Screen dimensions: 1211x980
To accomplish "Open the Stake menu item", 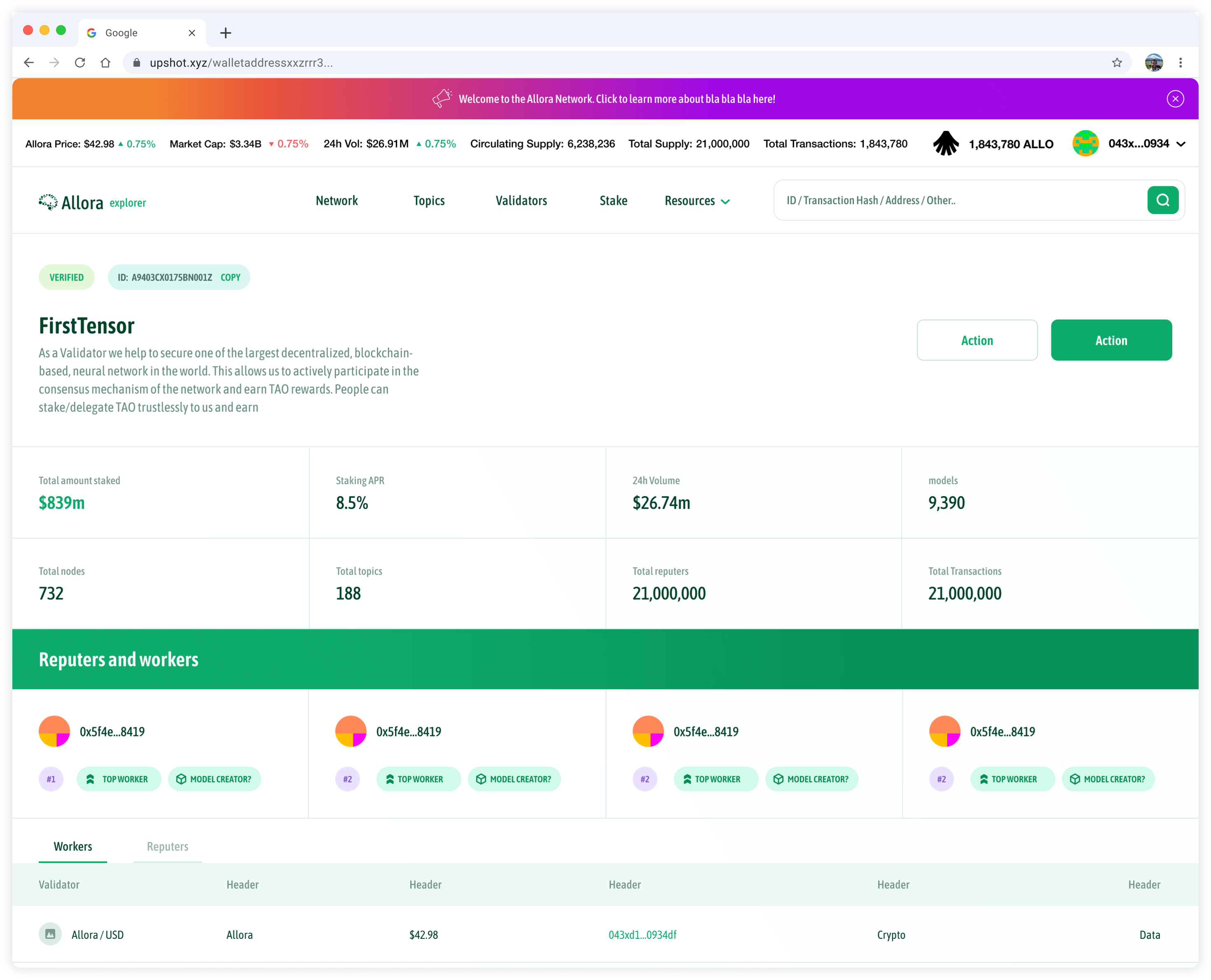I will pos(613,201).
